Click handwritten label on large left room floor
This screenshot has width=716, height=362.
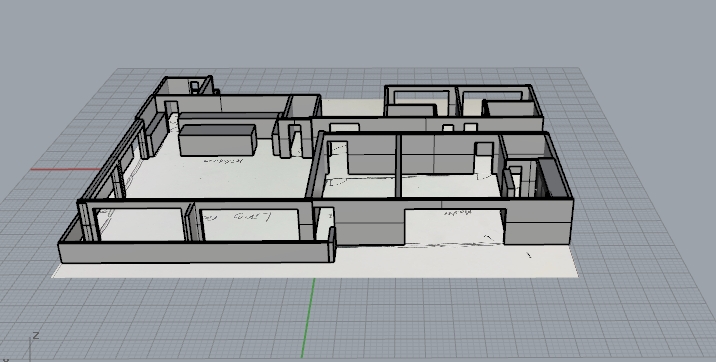point(223,161)
